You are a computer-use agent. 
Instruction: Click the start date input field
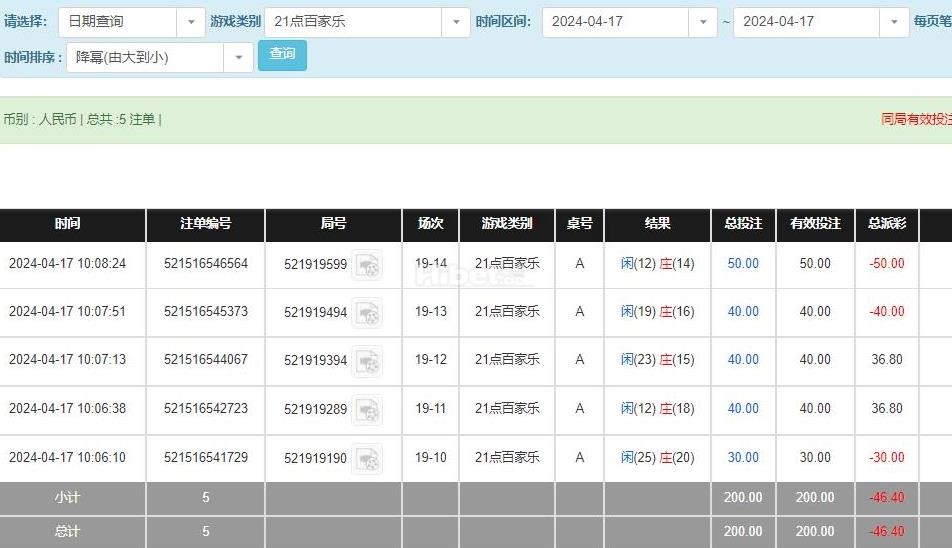coord(616,22)
